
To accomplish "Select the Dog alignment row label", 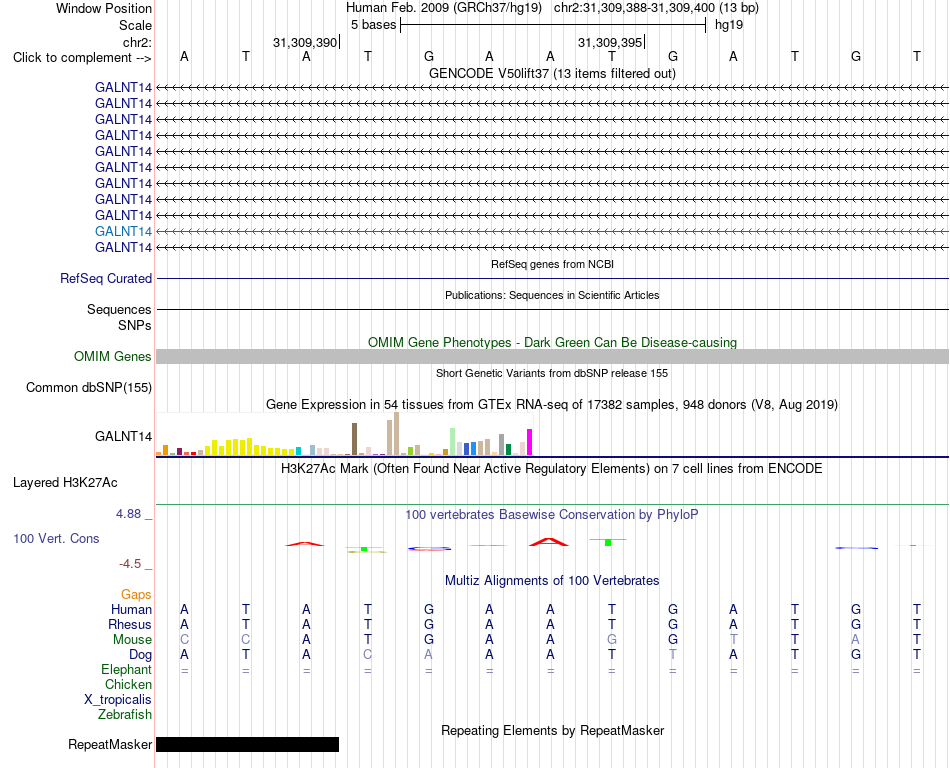I will coord(140,655).
